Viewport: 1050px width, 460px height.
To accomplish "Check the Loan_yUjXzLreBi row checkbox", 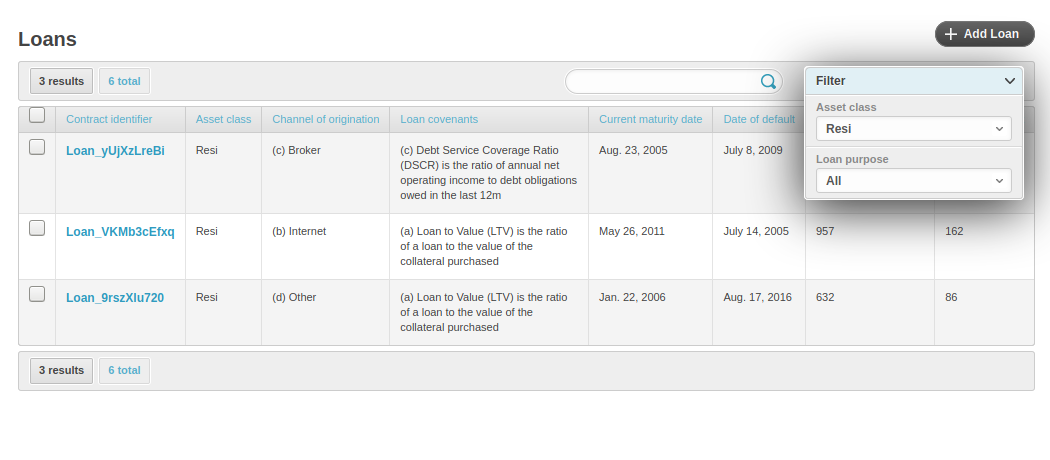I will (37, 147).
